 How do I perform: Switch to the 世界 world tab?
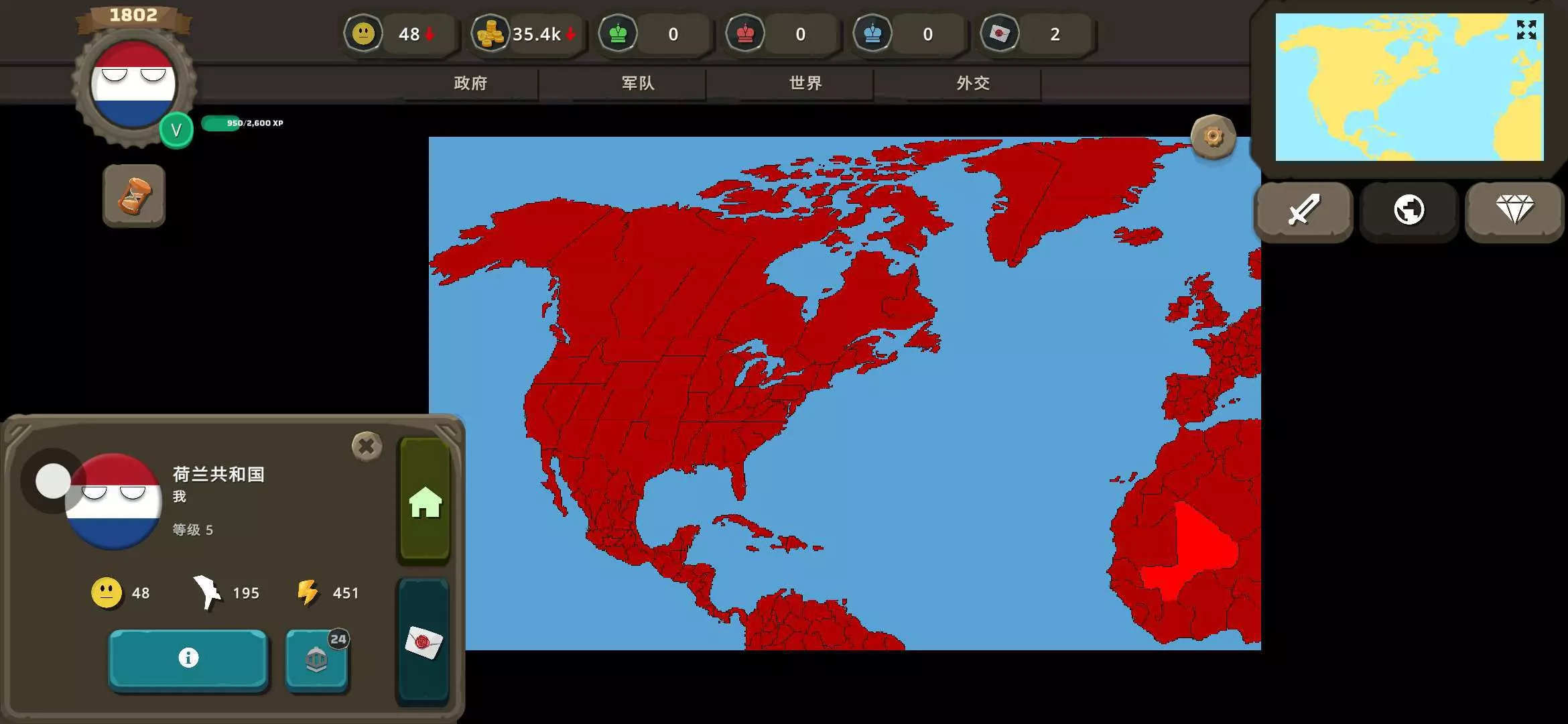coord(805,83)
